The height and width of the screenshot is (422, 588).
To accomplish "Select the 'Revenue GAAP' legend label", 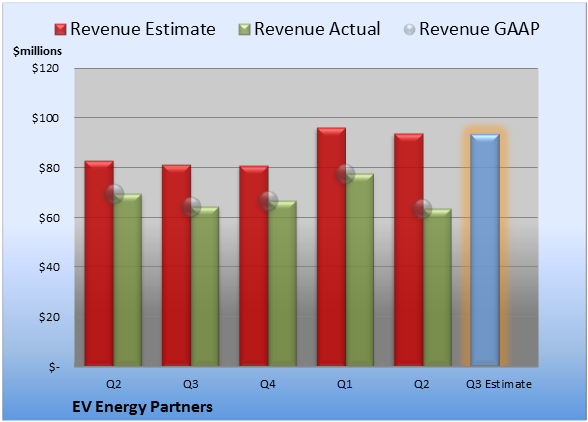I will pyautogui.click(x=479, y=29).
